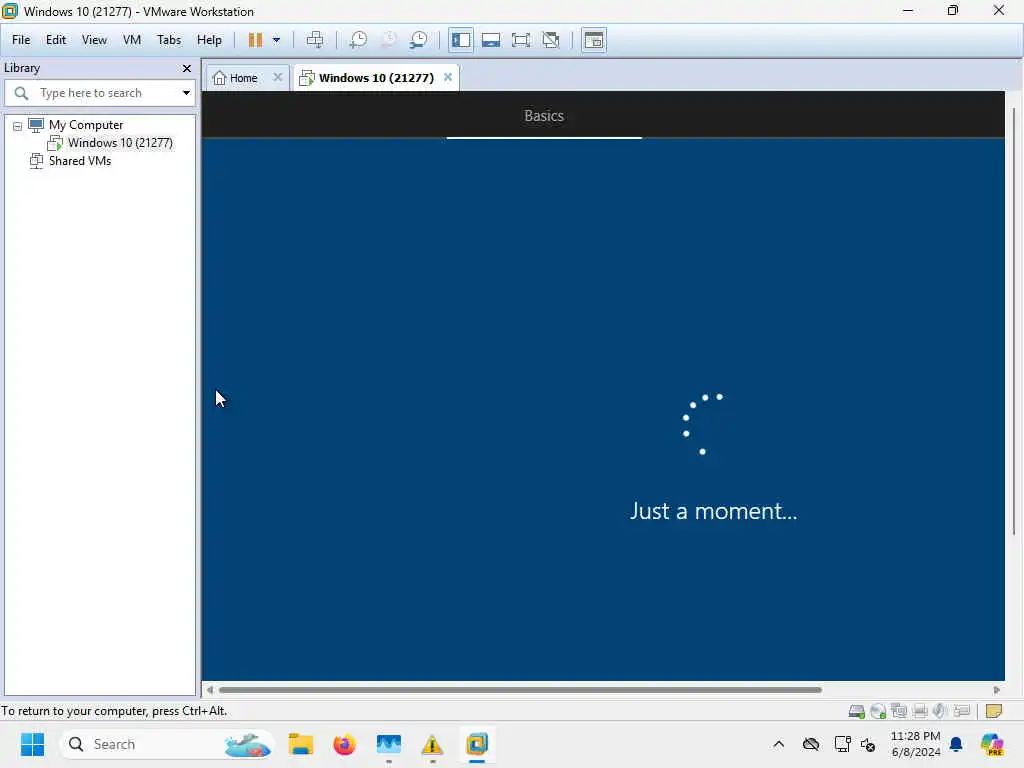Open the power options dropdown arrow
This screenshot has width=1024, height=768.
(276, 40)
